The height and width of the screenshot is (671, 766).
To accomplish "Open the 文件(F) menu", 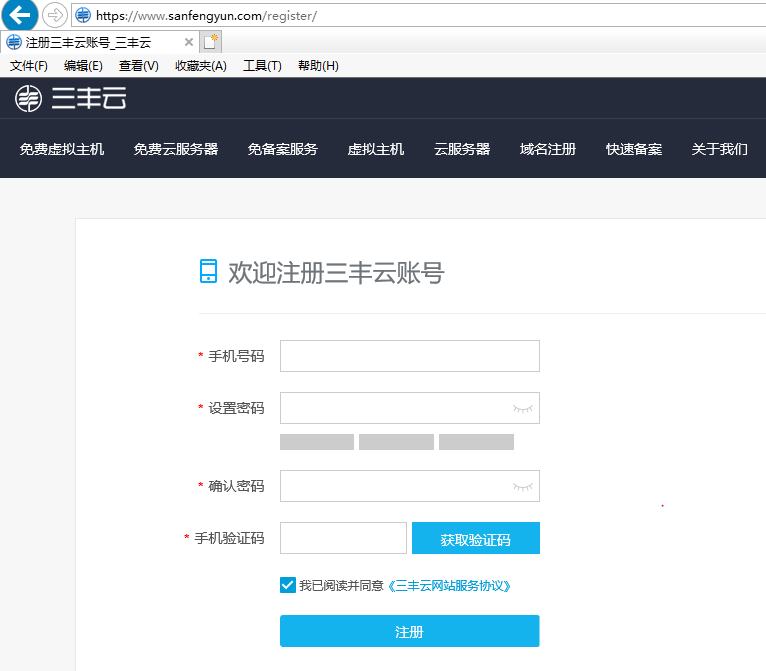I will [29, 66].
